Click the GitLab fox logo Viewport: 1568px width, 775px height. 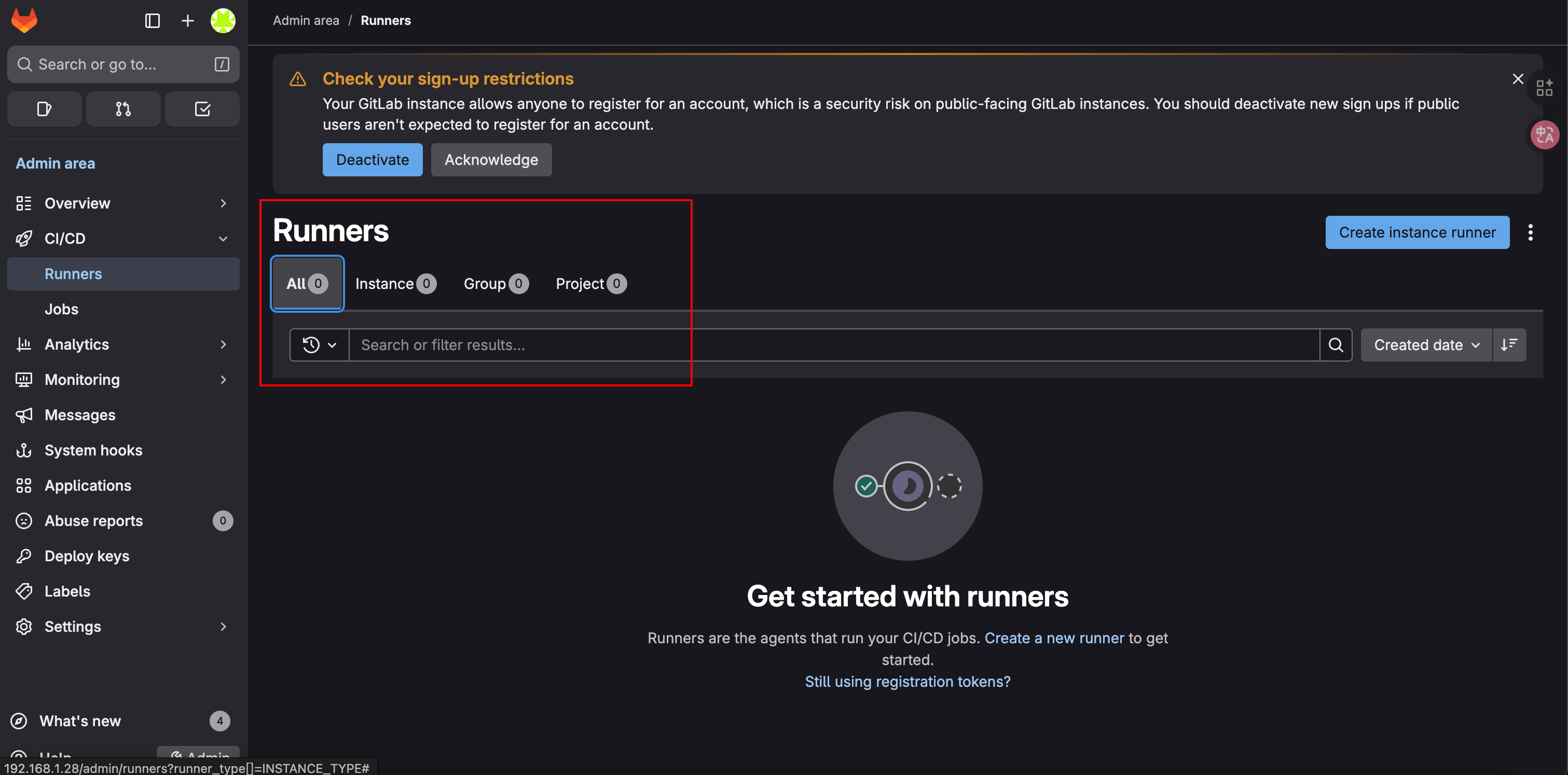tap(24, 21)
